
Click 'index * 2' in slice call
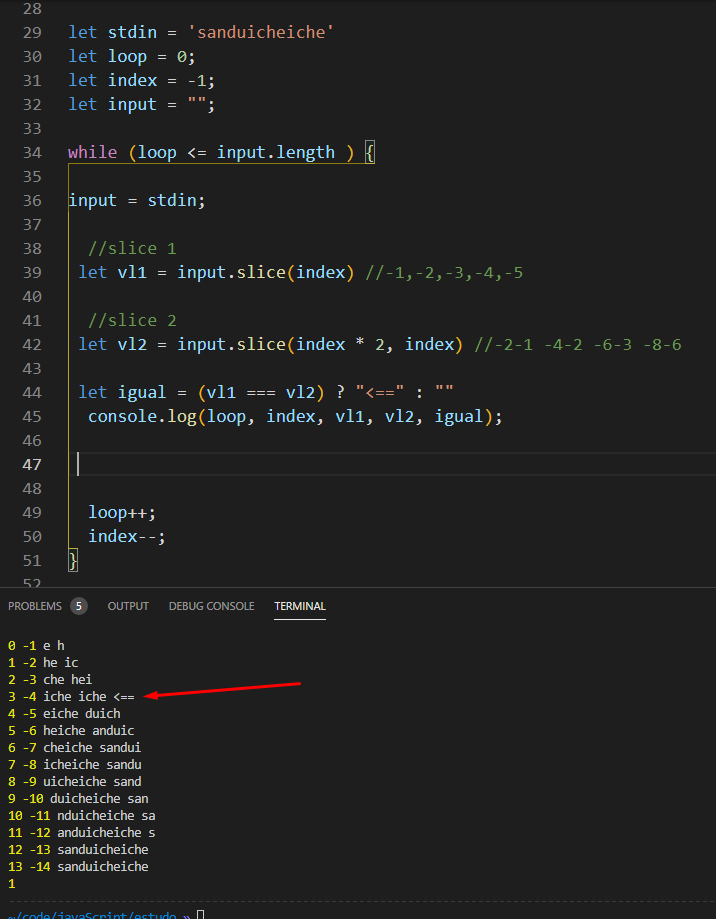(340, 345)
